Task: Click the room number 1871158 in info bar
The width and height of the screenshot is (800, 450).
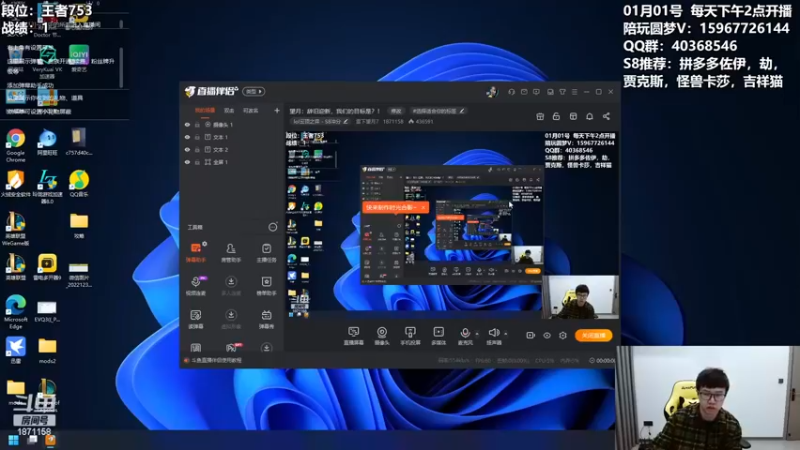Action: [x=393, y=121]
